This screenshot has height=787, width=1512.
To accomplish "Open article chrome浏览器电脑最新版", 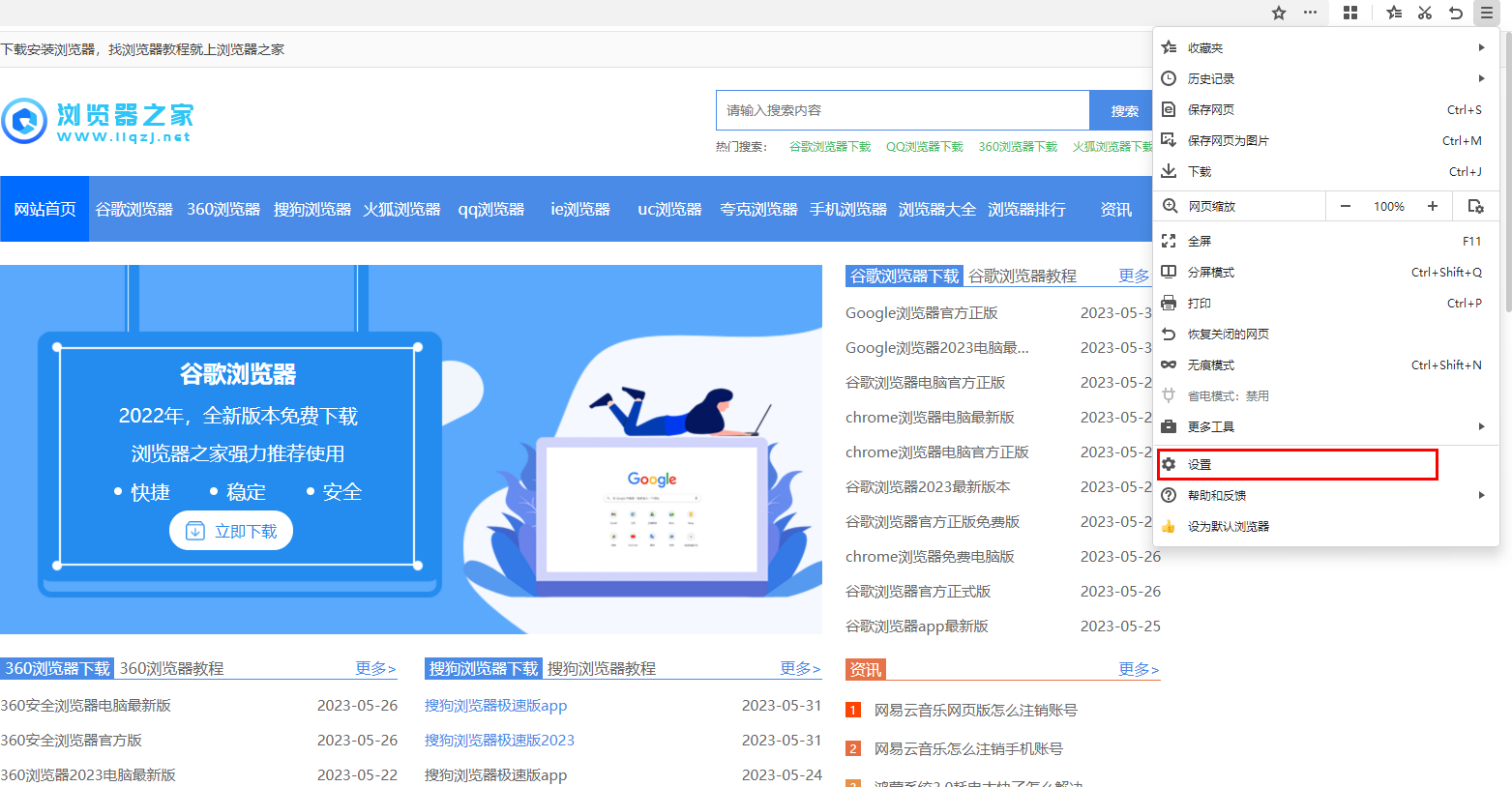I will pos(930,418).
